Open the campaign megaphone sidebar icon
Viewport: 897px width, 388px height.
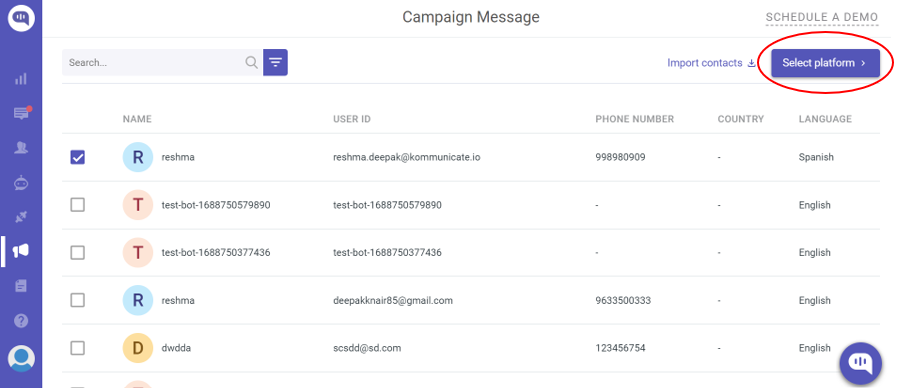click(21, 251)
